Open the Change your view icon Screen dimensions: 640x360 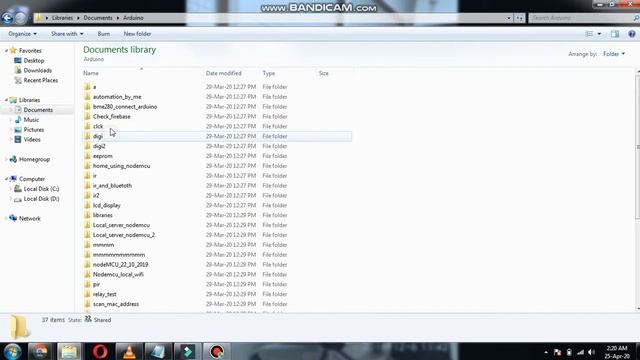589,34
